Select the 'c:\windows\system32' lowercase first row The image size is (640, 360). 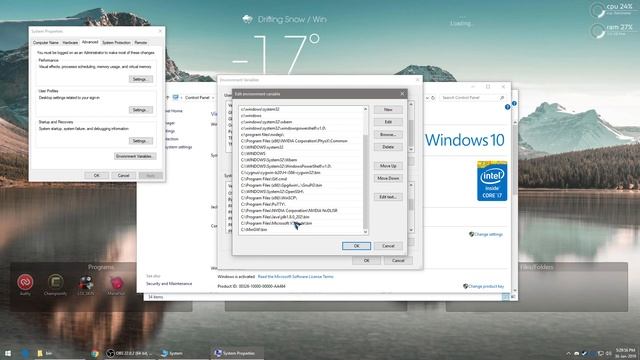click(x=301, y=109)
